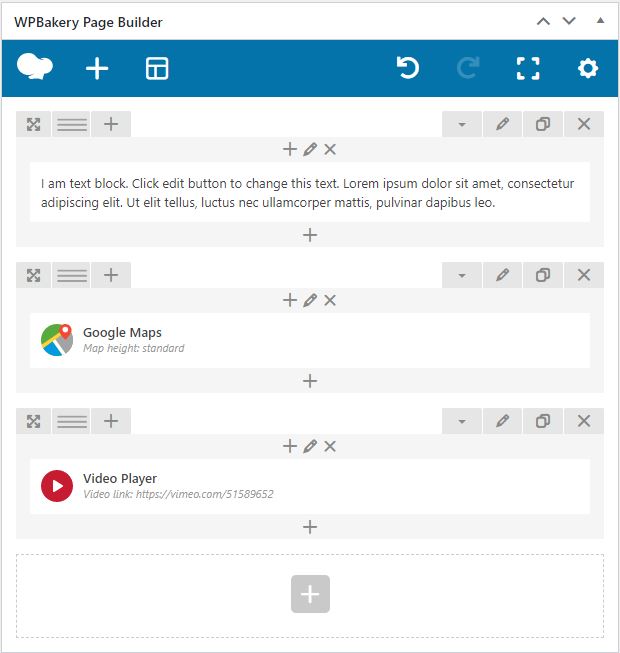Append element below Google Maps
620x653 pixels.
310,381
